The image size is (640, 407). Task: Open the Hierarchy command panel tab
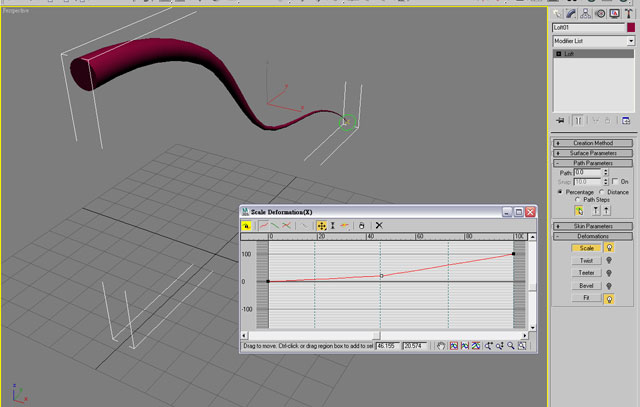click(586, 13)
